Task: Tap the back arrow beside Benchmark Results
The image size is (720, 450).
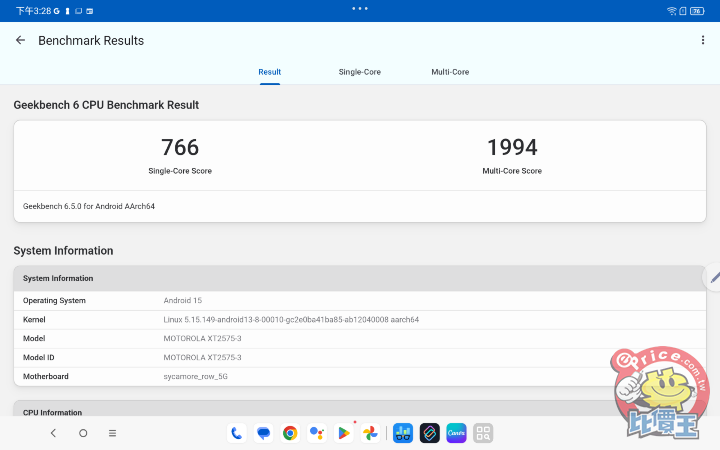Action: (x=20, y=41)
